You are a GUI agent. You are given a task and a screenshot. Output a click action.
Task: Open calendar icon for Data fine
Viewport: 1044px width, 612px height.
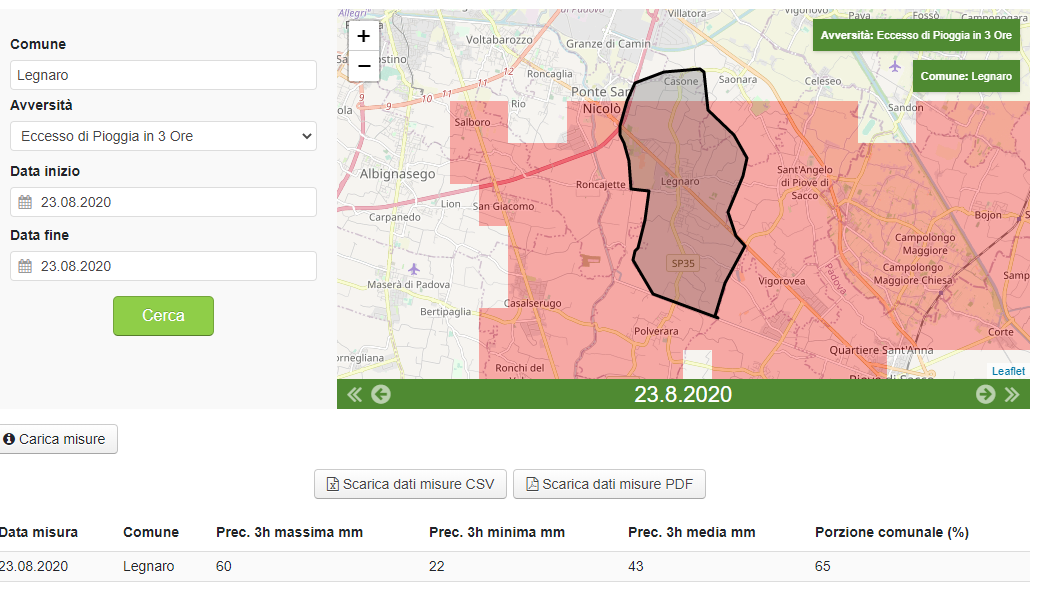click(x=25, y=266)
